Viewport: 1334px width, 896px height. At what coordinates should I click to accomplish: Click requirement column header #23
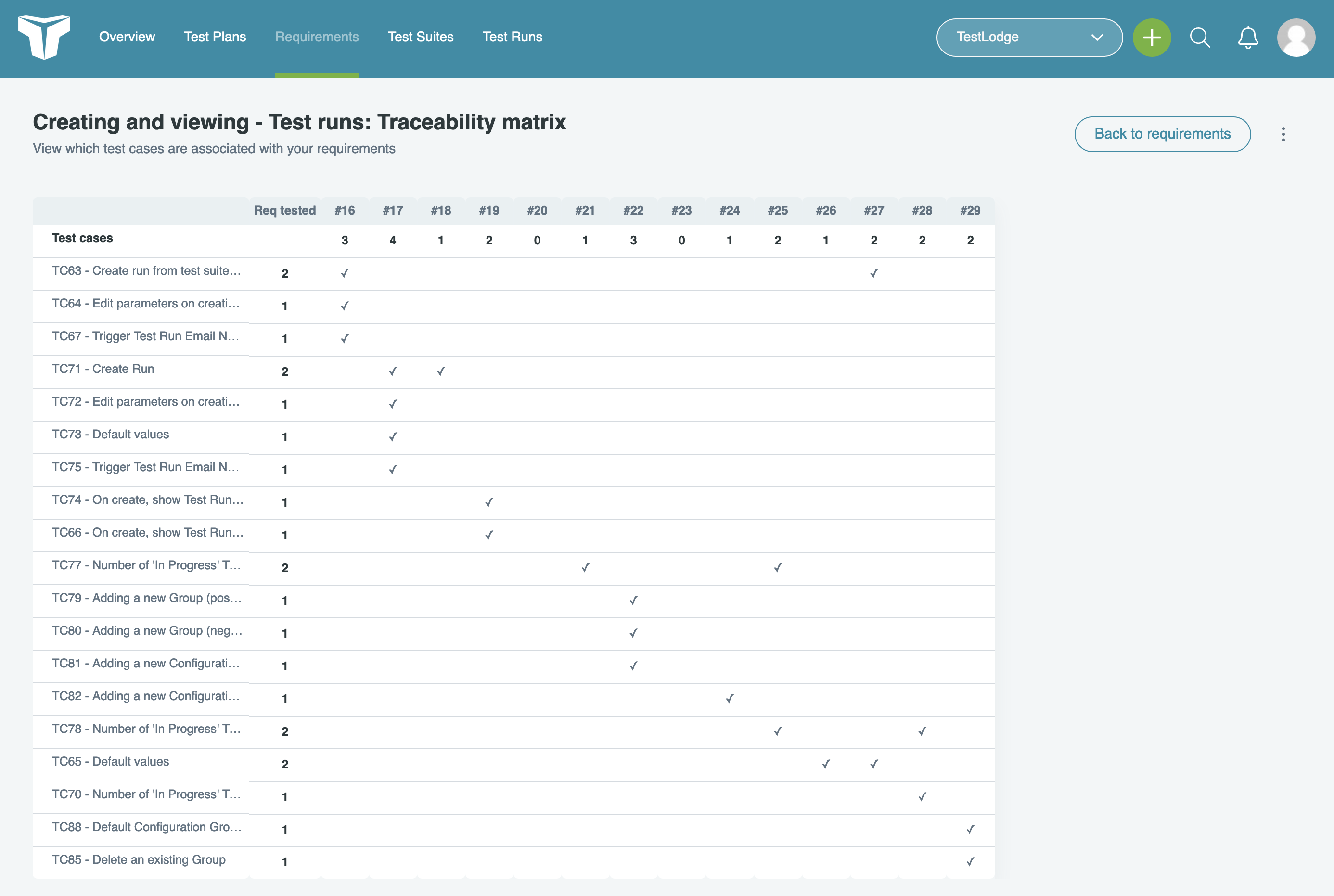coord(681,211)
